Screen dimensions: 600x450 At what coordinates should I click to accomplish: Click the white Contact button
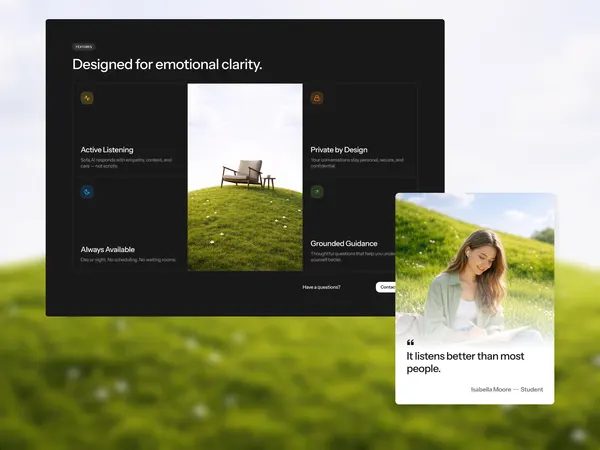[386, 287]
